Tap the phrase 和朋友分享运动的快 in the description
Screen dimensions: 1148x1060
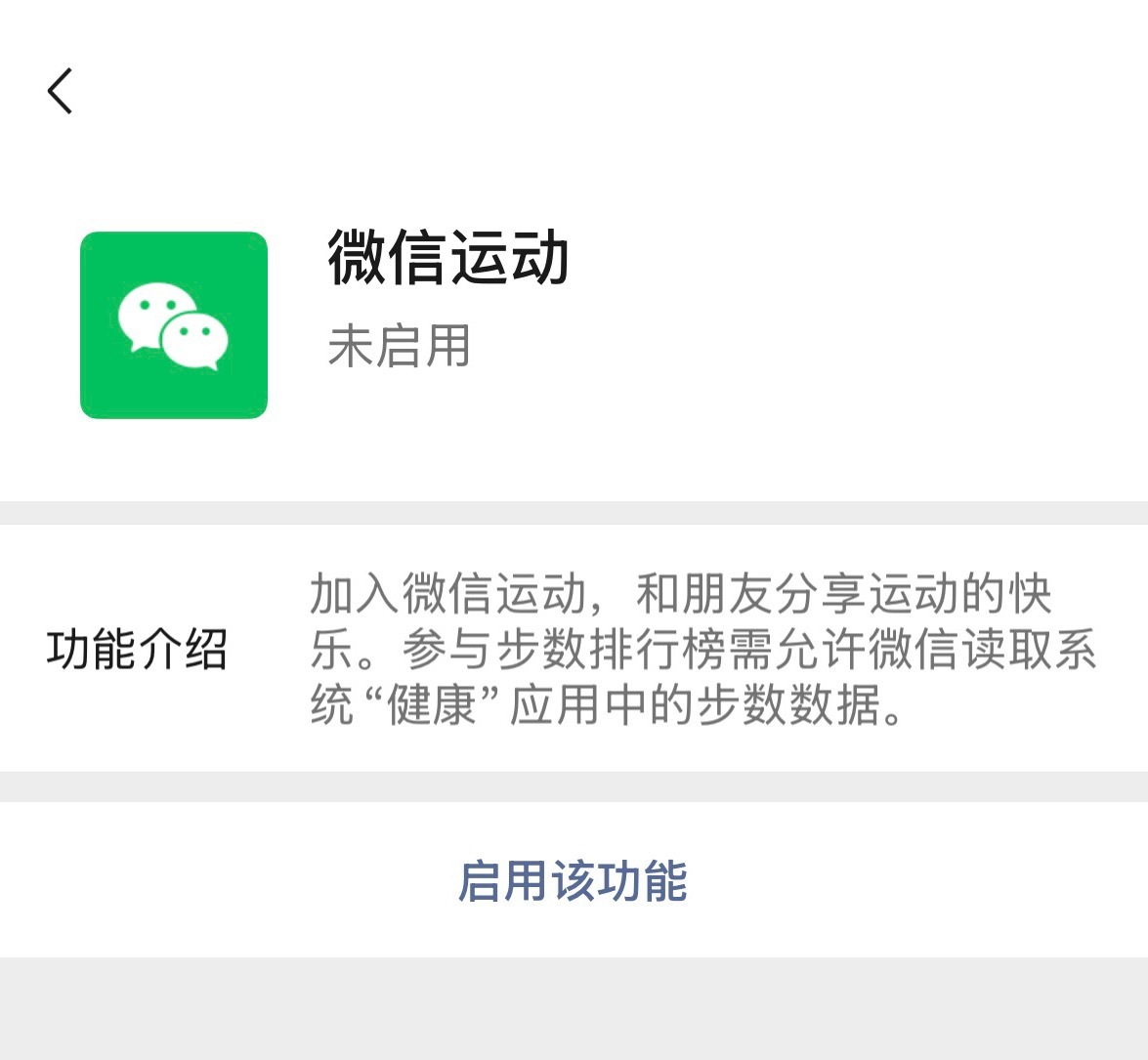(x=843, y=593)
